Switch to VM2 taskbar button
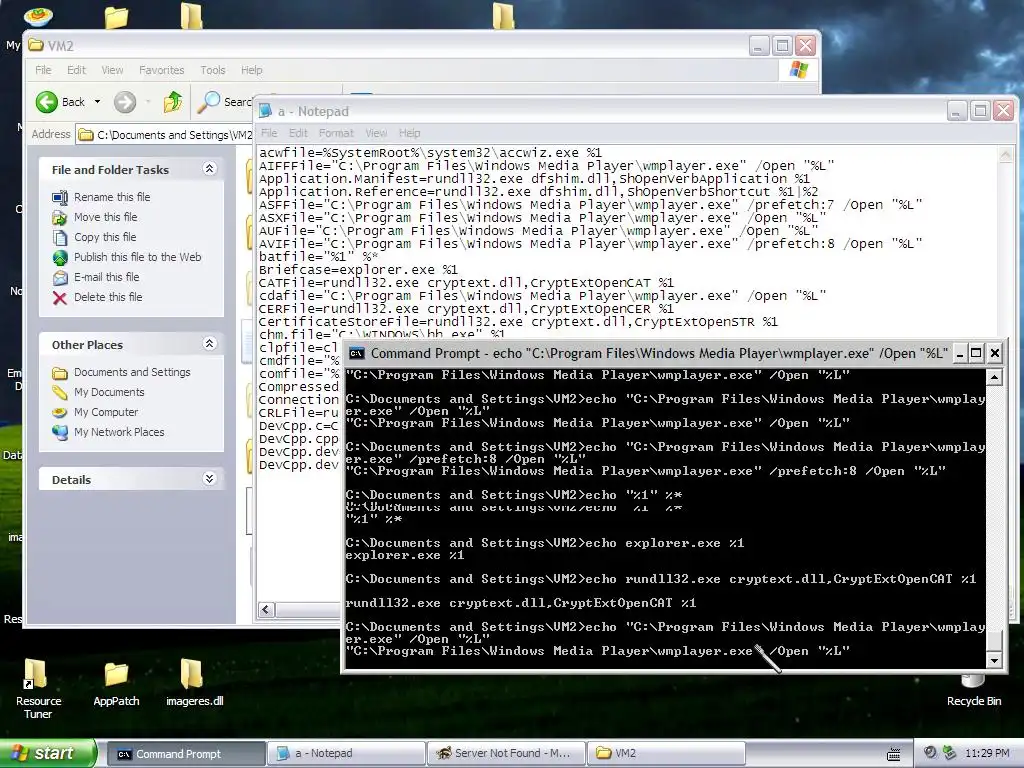Image resolution: width=1024 pixels, height=768 pixels. (665, 754)
